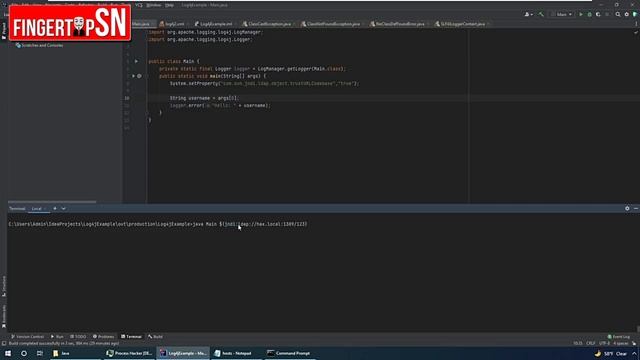
Task: Click the Project side tool window stripe
Action: pyautogui.click(x=4, y=31)
